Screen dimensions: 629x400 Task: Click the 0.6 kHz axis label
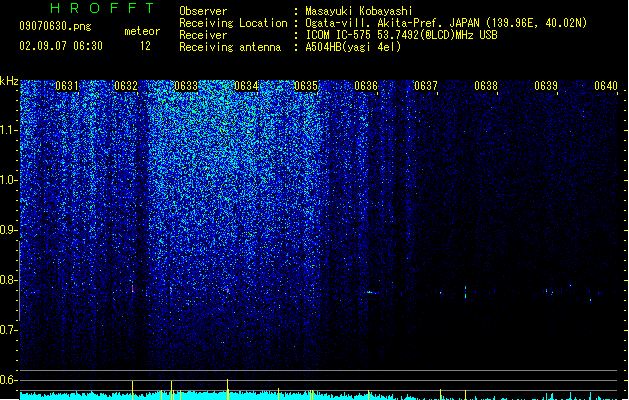8,380
